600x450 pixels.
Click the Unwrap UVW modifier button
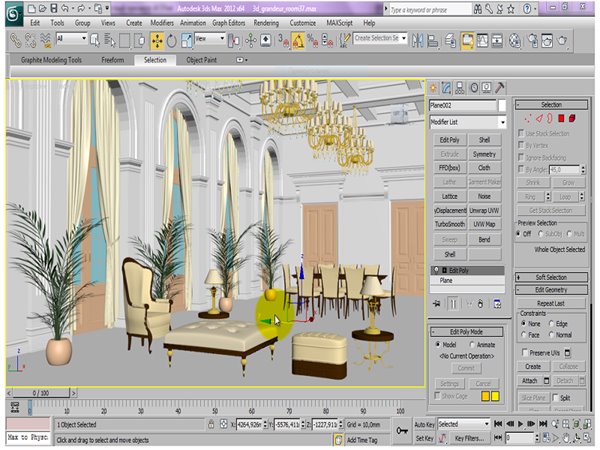[484, 211]
